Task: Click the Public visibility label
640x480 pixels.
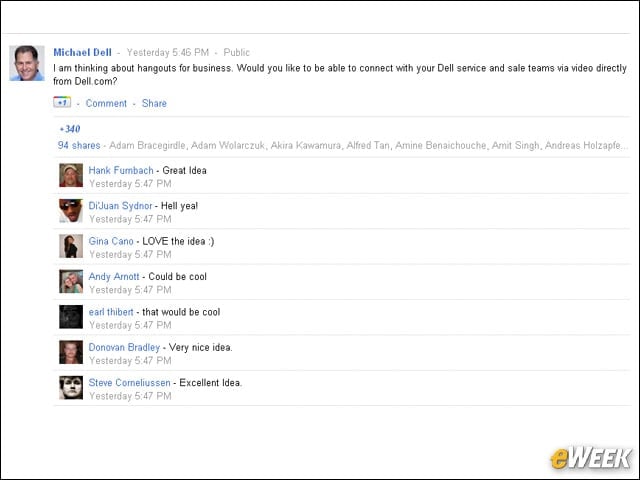Action: [236, 52]
